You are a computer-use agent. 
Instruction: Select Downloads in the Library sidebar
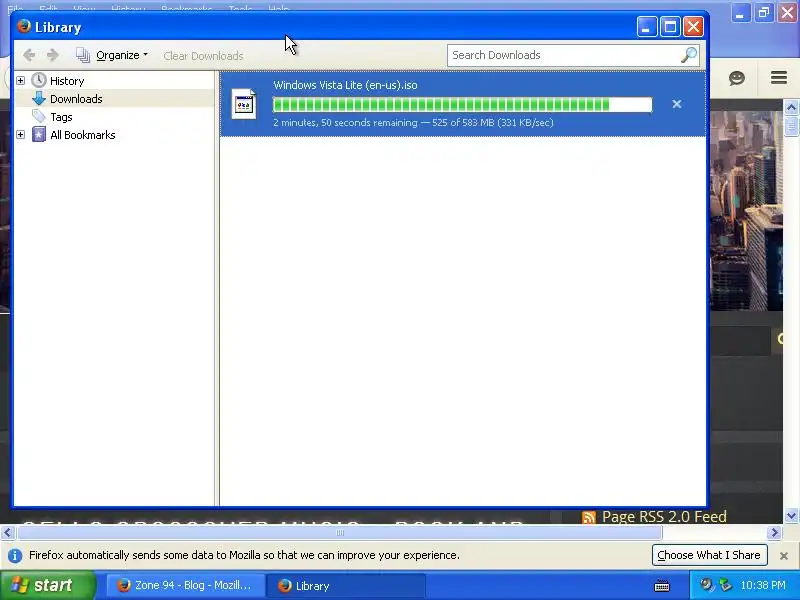76,99
